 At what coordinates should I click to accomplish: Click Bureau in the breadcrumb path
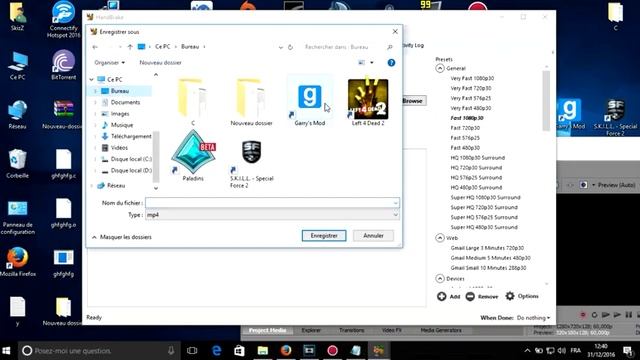[190, 47]
